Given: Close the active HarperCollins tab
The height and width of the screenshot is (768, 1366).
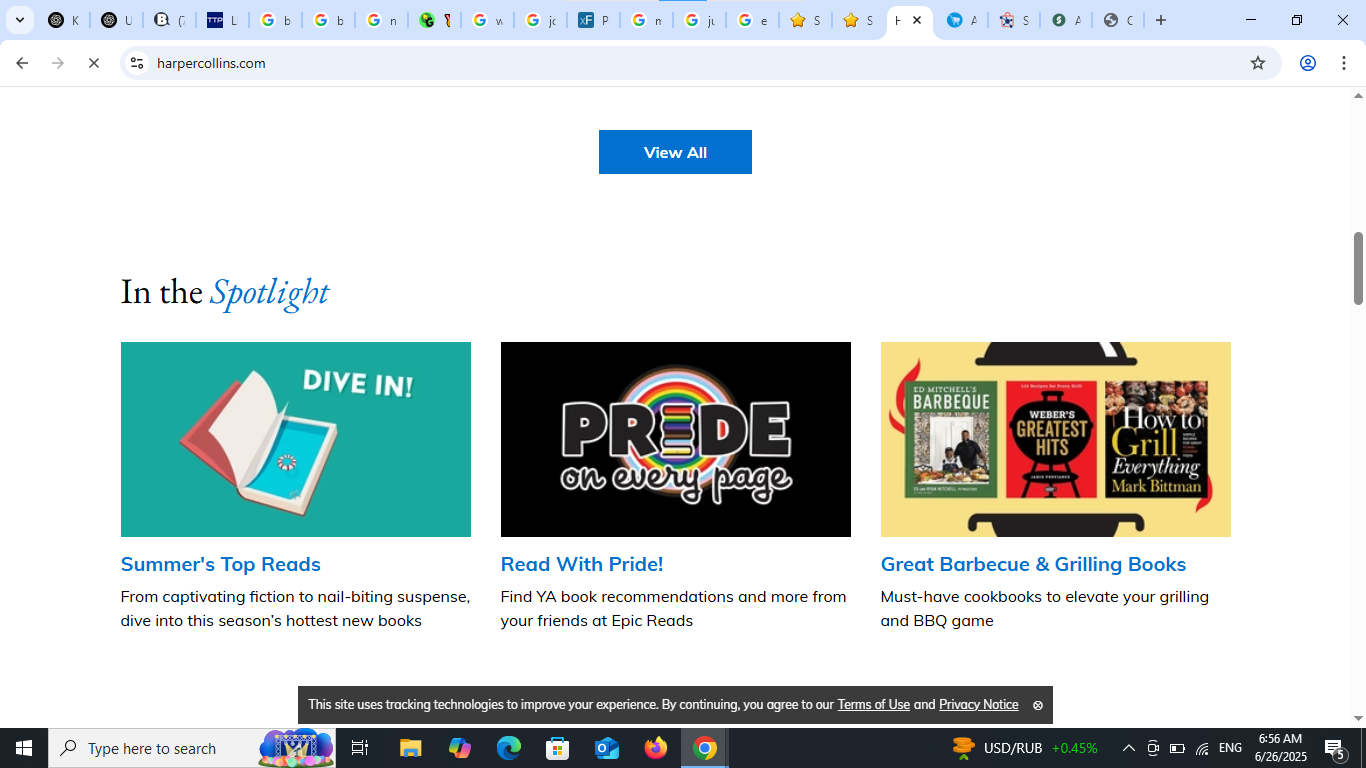Looking at the screenshot, I should pos(917,20).
